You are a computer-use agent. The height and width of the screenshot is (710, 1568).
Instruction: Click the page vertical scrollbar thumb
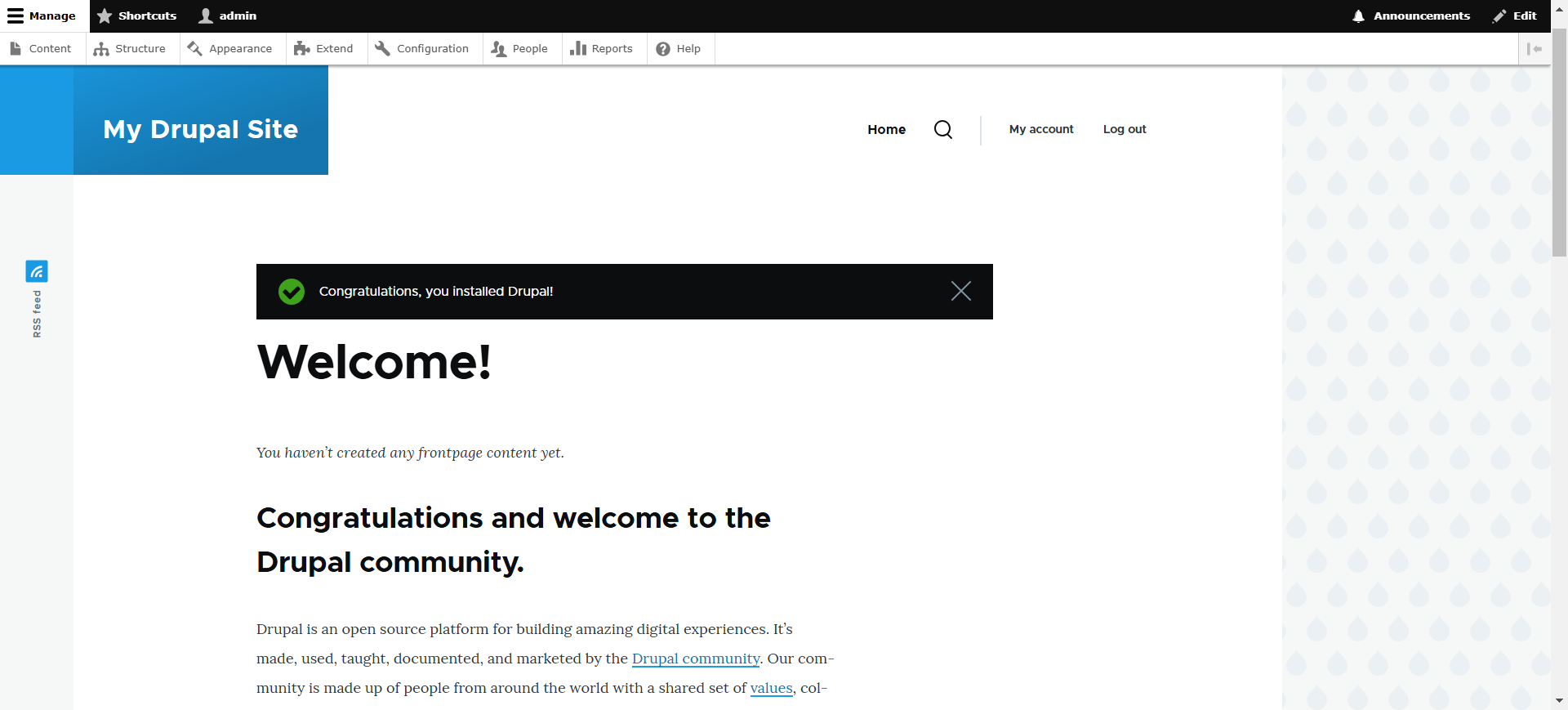pos(1560,143)
